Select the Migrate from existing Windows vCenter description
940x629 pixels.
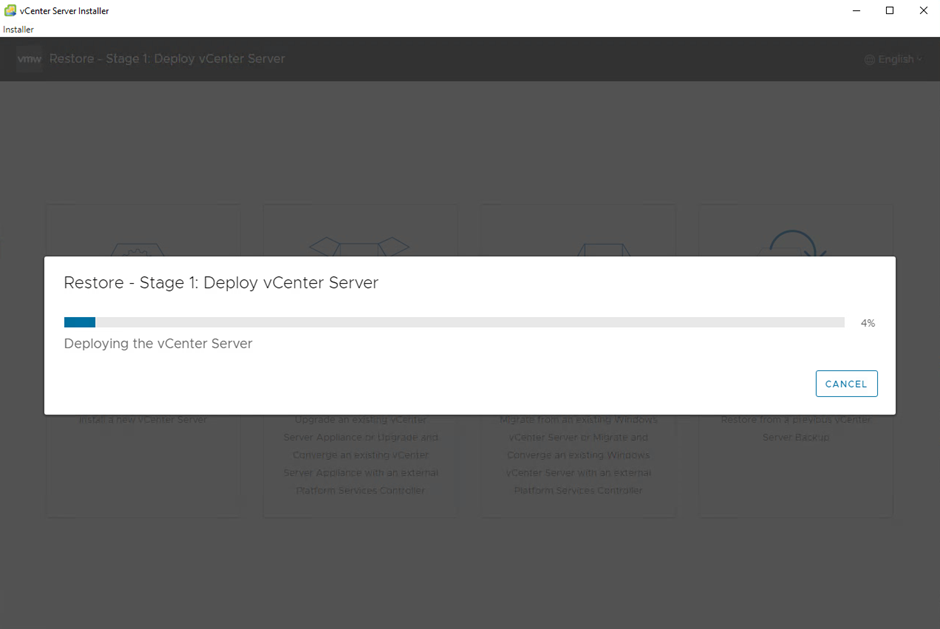pos(578,455)
